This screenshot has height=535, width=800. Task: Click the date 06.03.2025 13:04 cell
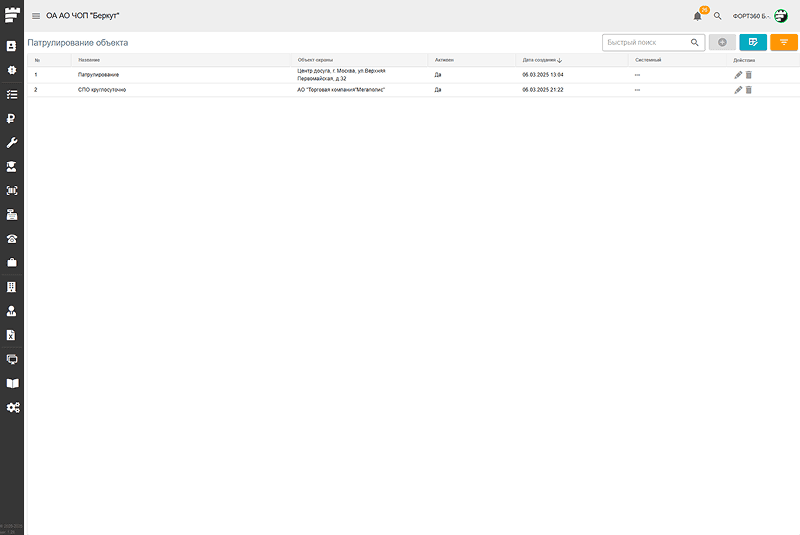tap(543, 75)
